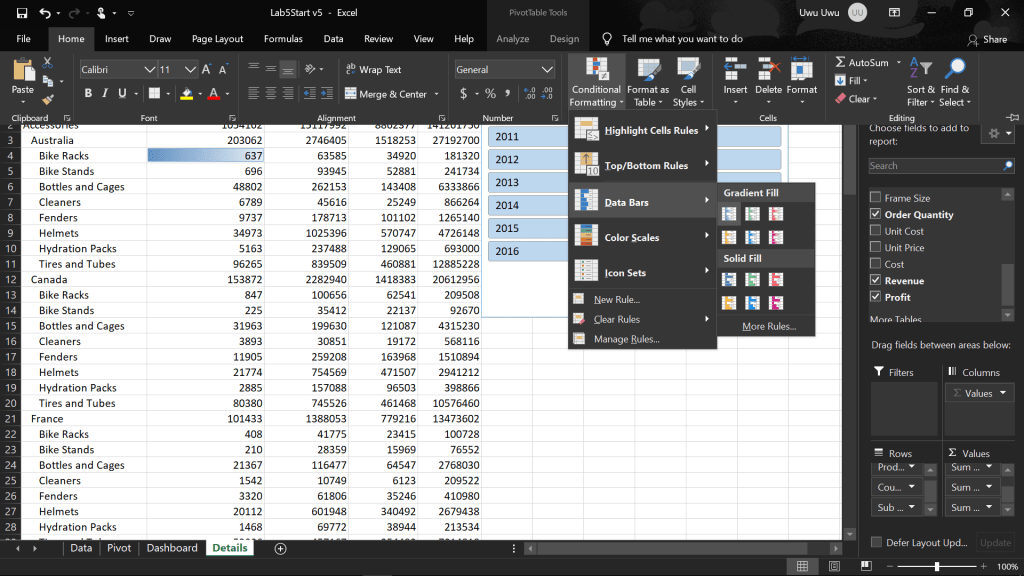1024x576 pixels.
Task: Click the Format Painter brush icon
Action: pyautogui.click(x=47, y=100)
